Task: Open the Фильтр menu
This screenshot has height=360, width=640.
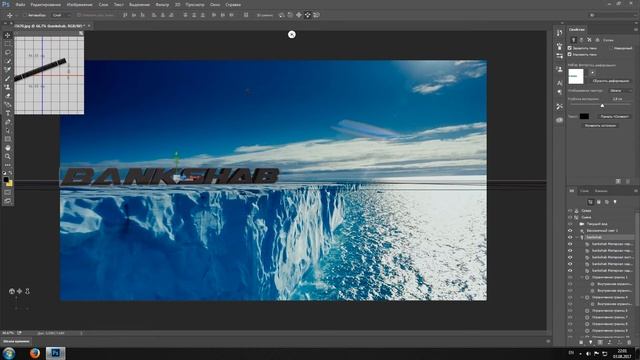Action: tap(162, 5)
